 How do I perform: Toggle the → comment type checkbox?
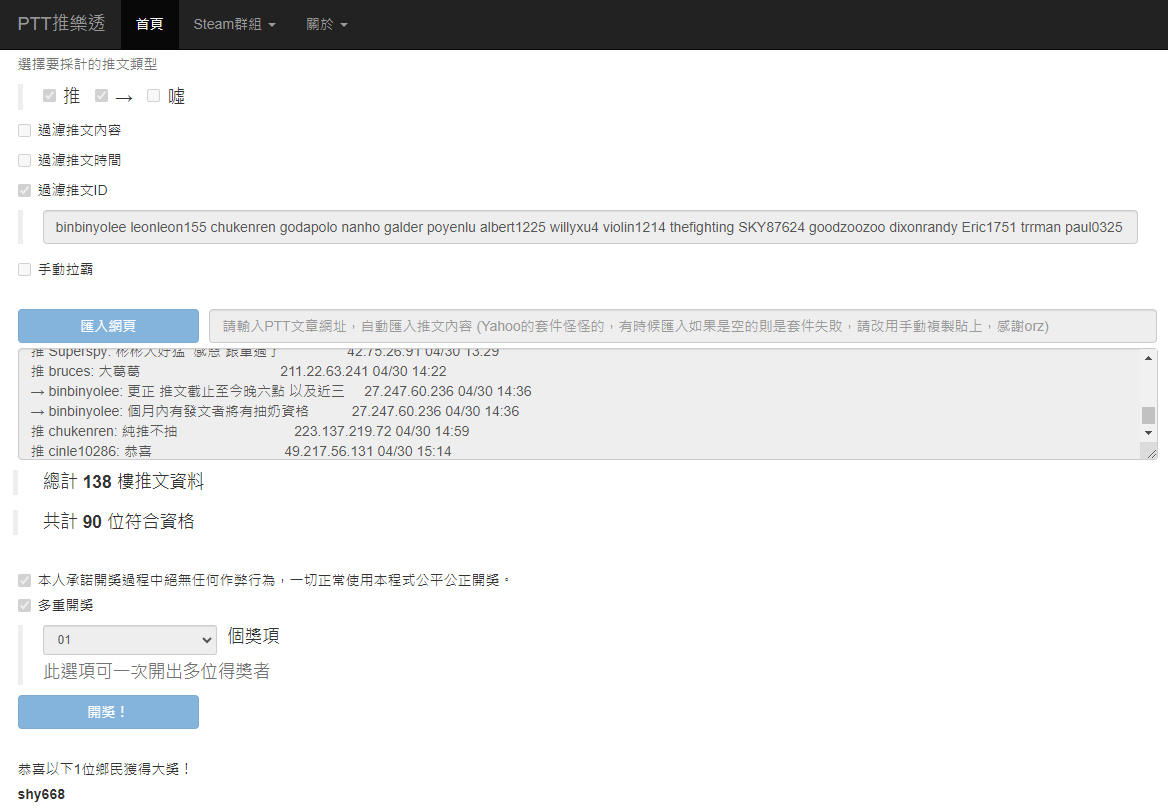(x=102, y=95)
